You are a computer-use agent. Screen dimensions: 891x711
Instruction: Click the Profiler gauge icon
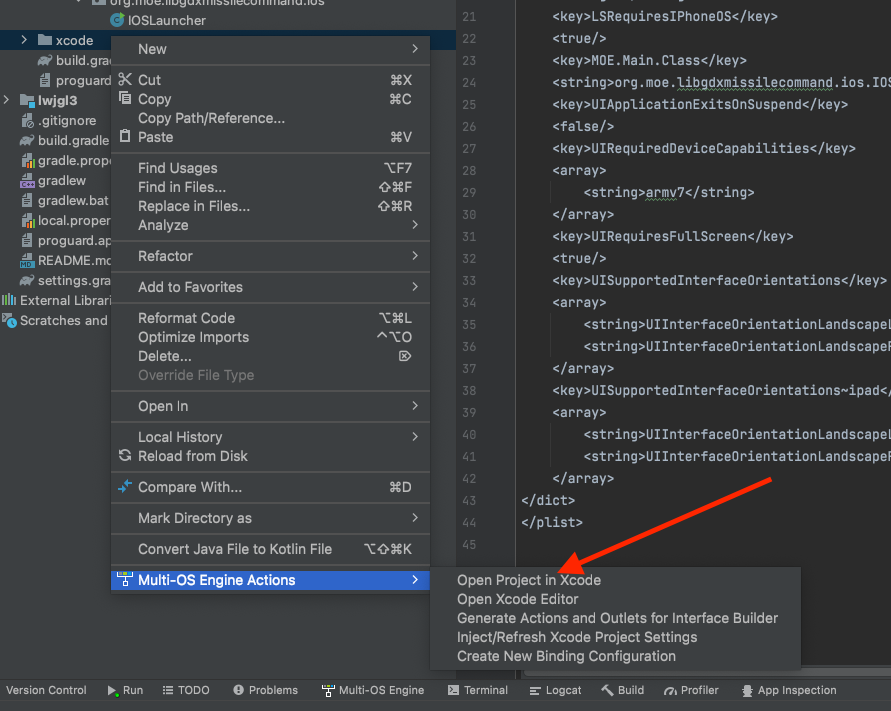point(671,691)
